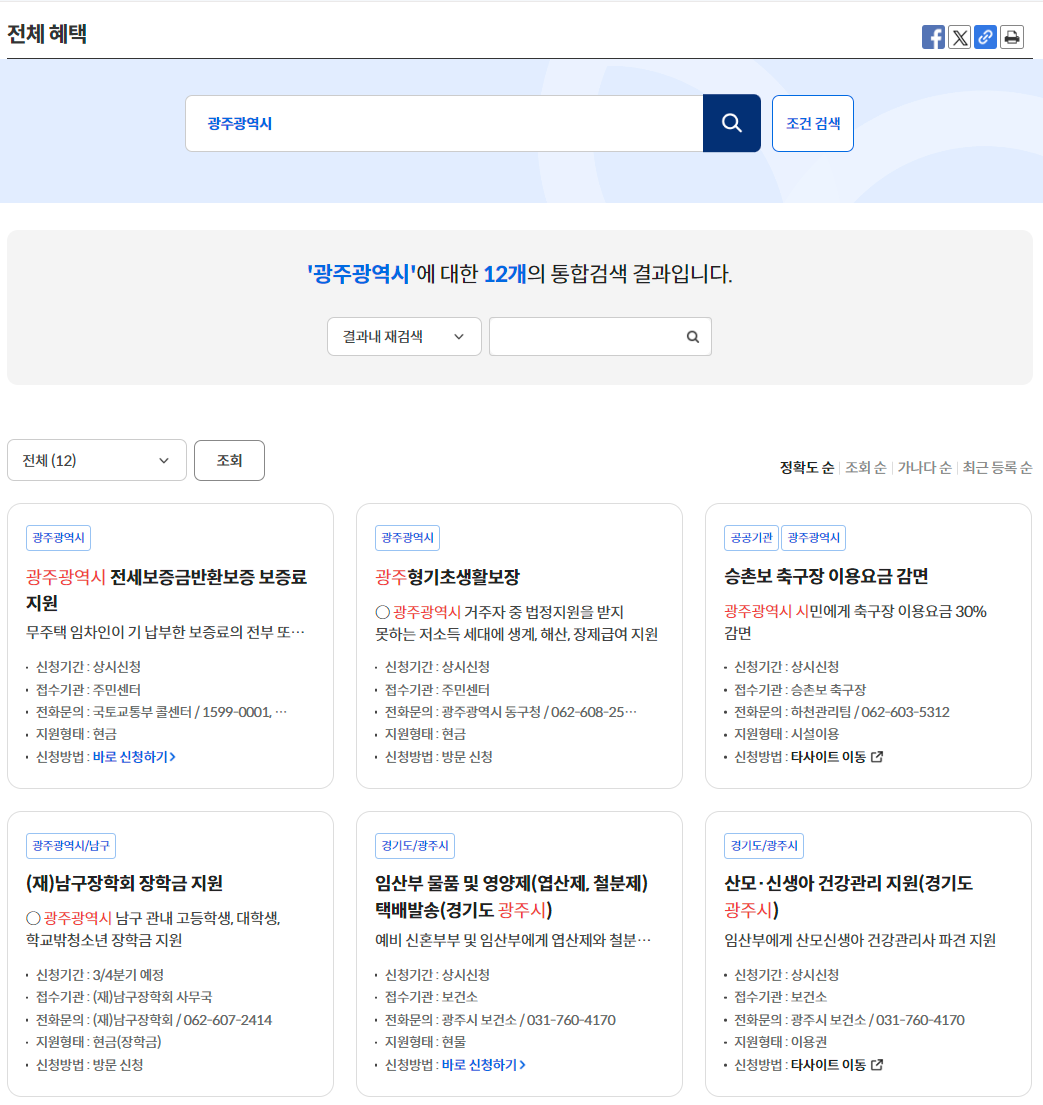The height and width of the screenshot is (1105, 1043).
Task: Click 광주광역시/남구 tag
Action: [x=71, y=846]
